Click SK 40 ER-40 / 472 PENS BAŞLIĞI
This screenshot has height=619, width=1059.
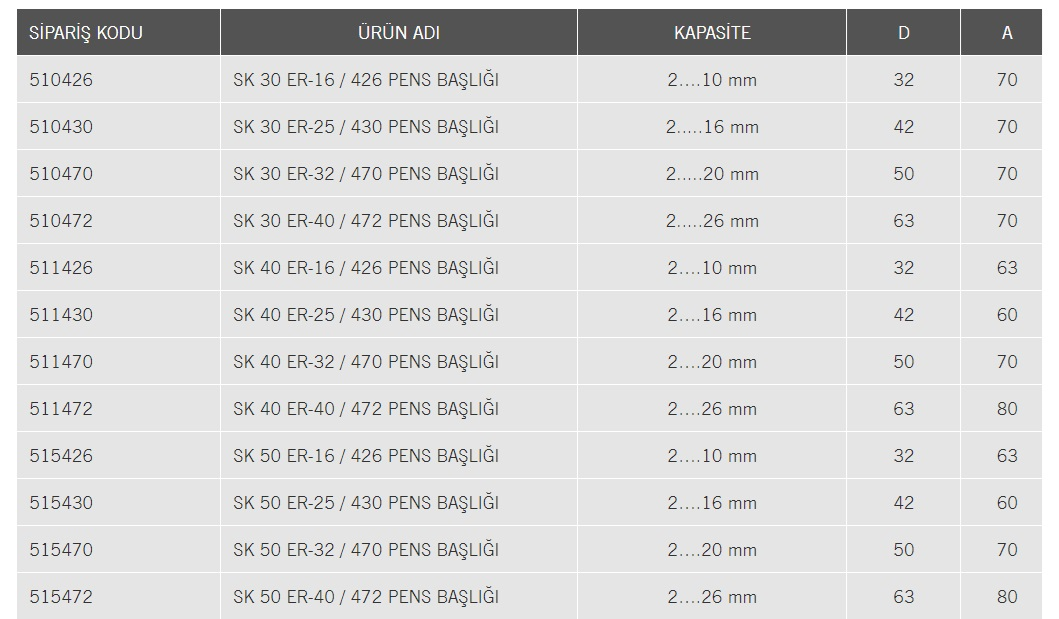click(365, 409)
